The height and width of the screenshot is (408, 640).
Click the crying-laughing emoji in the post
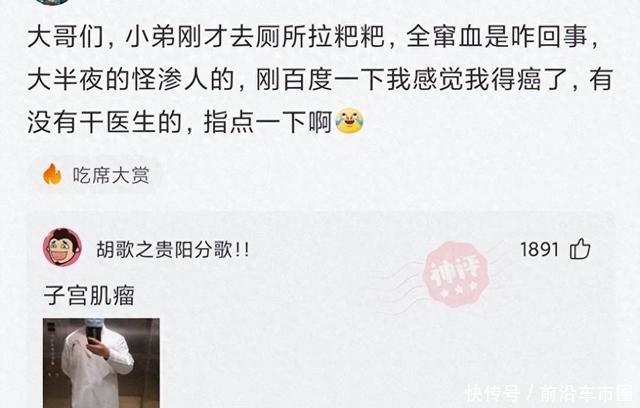pyautogui.click(x=349, y=121)
